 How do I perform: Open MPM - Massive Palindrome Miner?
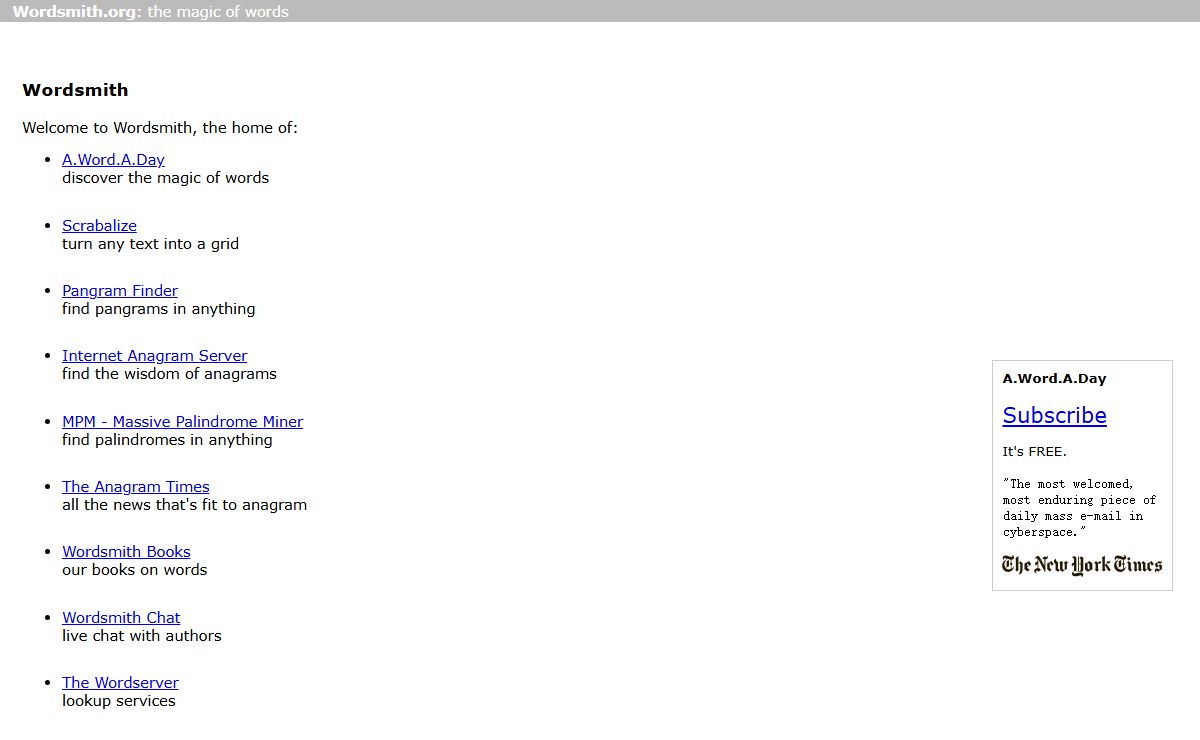click(182, 422)
